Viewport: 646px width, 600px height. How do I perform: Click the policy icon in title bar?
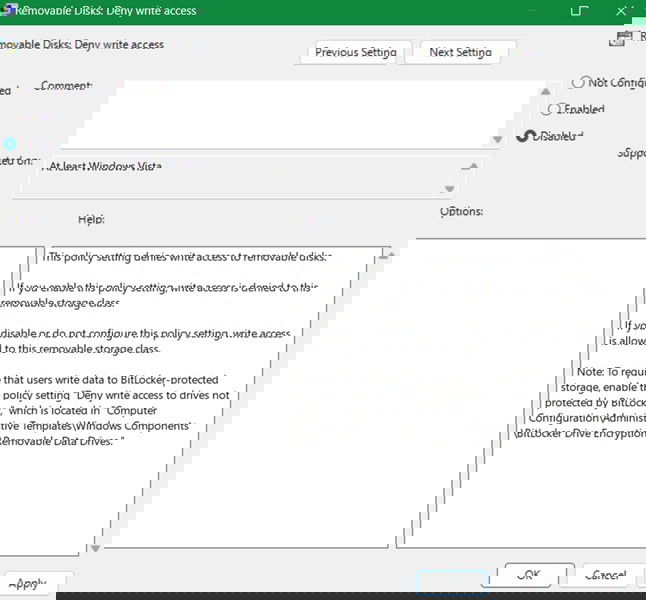6,11
